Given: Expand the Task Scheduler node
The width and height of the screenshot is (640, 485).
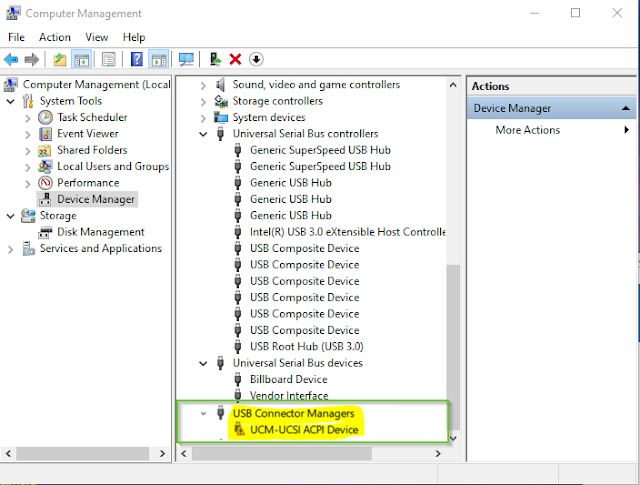Looking at the screenshot, I should pyautogui.click(x=28, y=118).
